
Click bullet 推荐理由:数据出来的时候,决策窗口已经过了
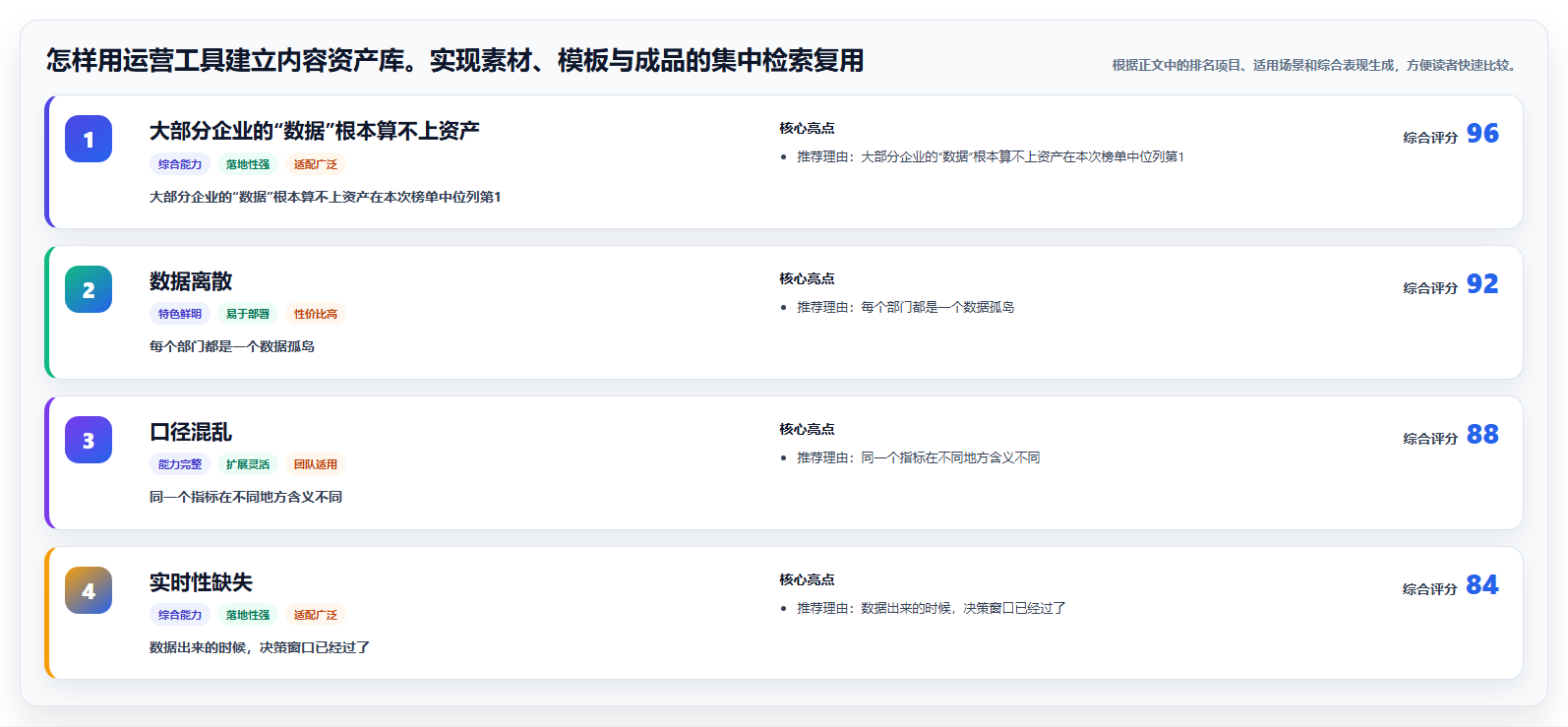coord(932,608)
